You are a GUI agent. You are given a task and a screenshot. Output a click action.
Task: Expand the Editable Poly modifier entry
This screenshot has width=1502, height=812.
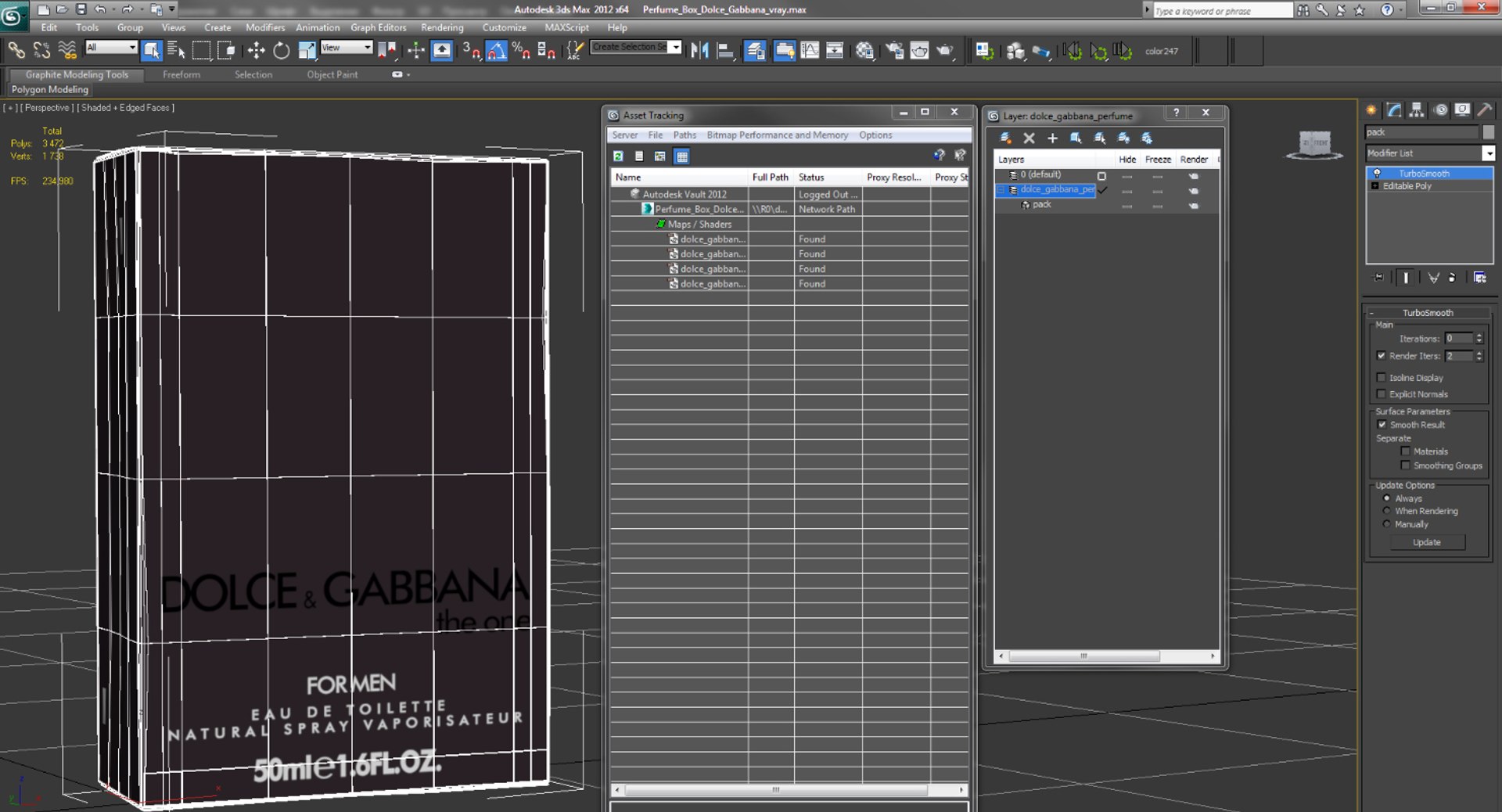1375,186
